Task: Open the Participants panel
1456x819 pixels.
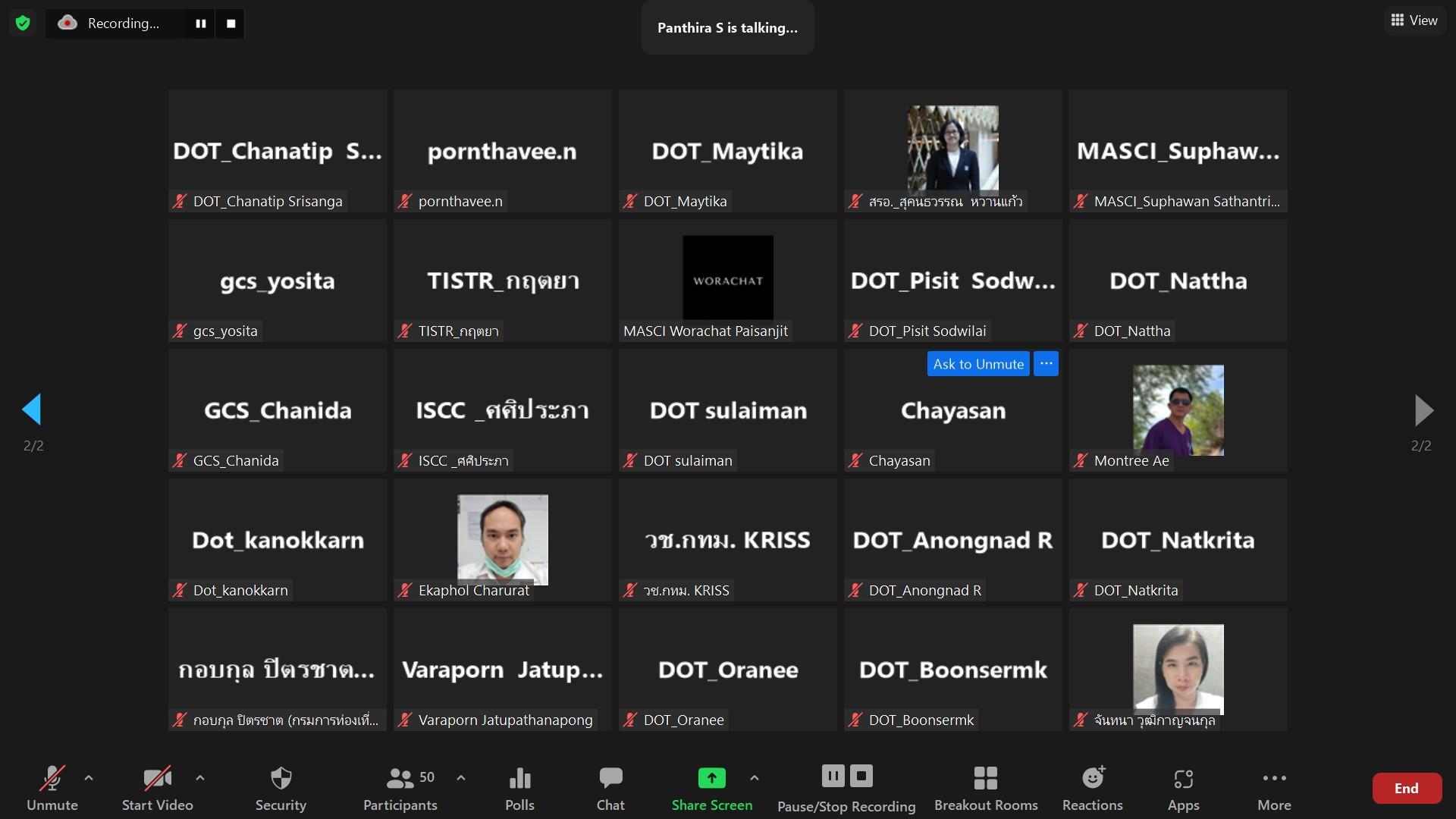Action: 400,789
